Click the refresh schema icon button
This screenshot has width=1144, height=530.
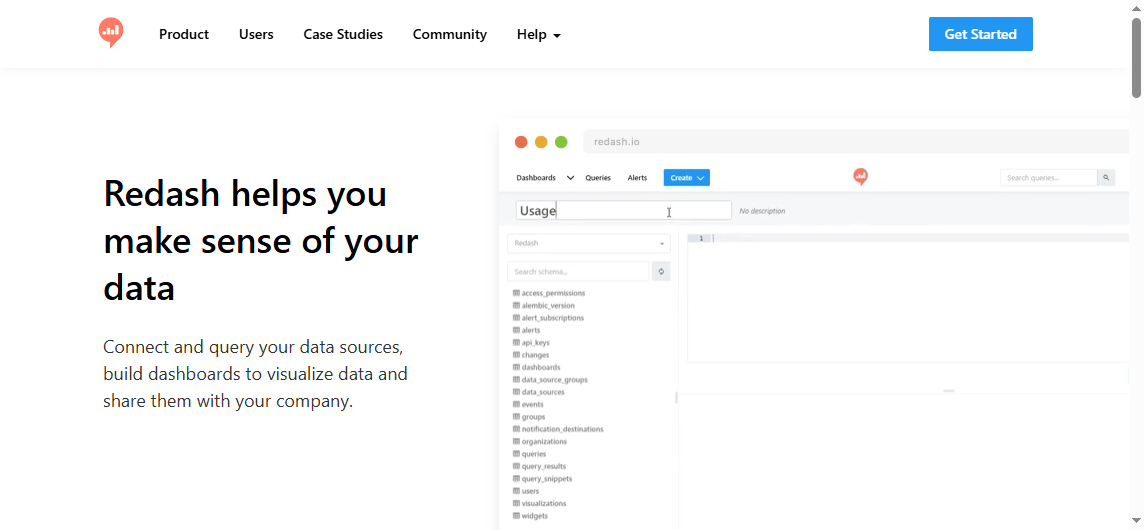661,271
